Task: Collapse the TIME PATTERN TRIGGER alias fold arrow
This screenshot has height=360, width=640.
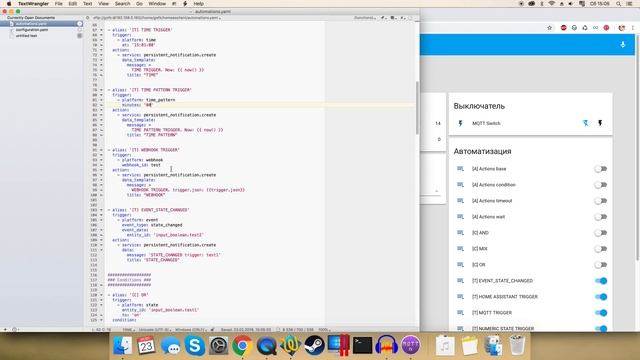Action: pyautogui.click(x=101, y=90)
